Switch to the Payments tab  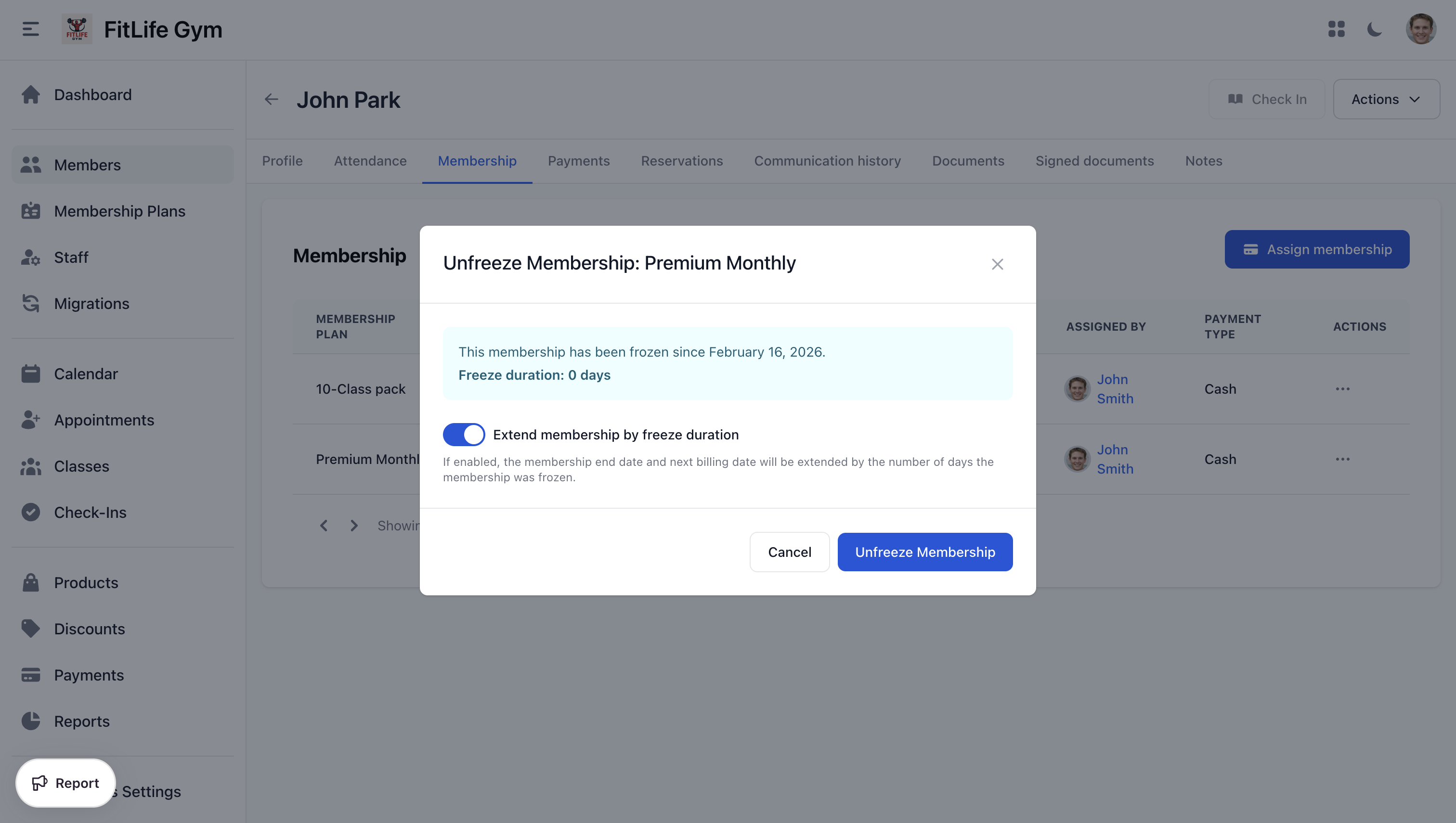(578, 161)
